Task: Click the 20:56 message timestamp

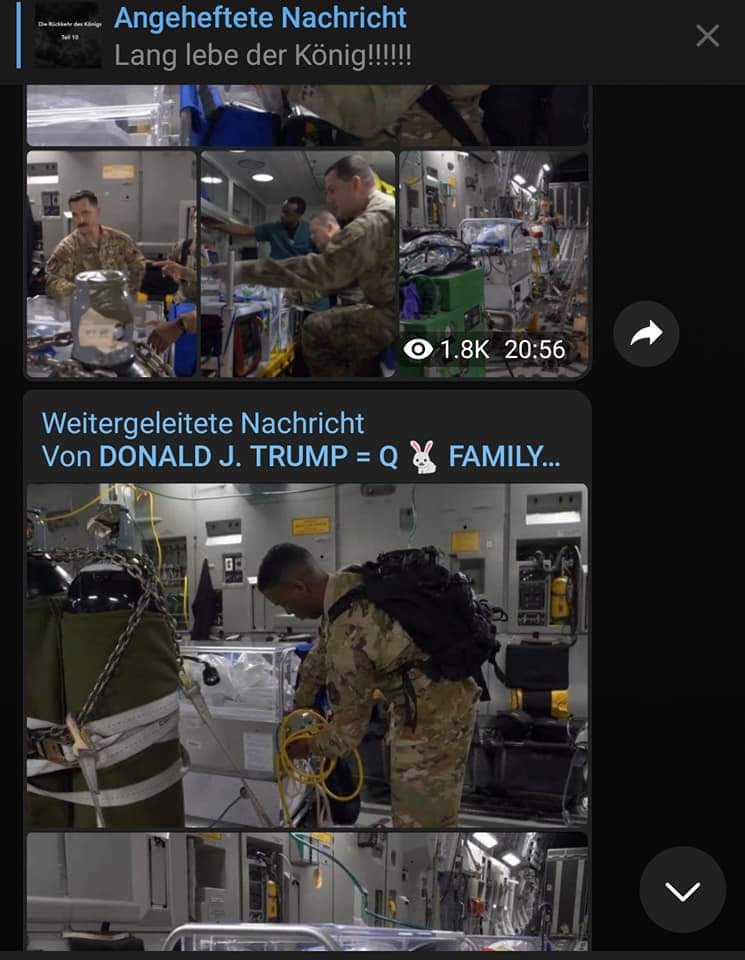Action: click(534, 350)
